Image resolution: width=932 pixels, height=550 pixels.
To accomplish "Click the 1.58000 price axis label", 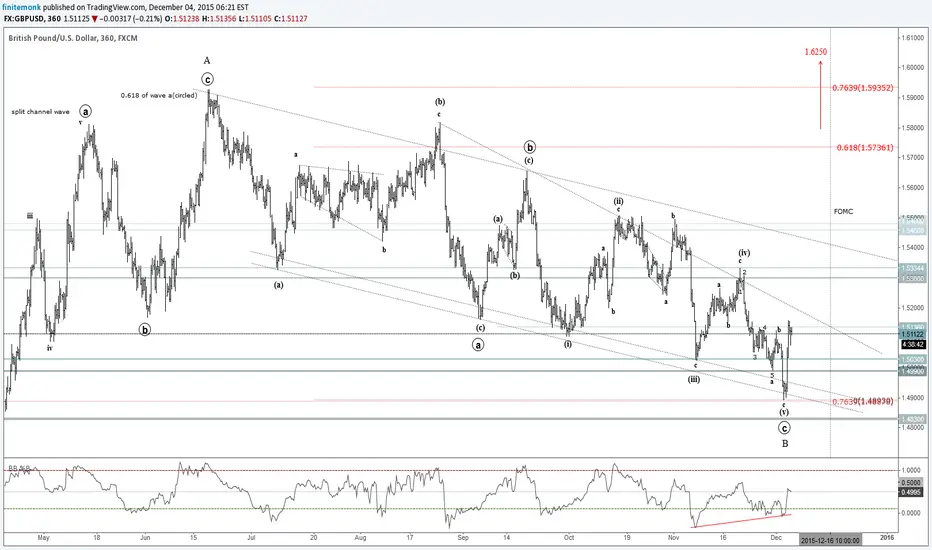I will pos(912,128).
